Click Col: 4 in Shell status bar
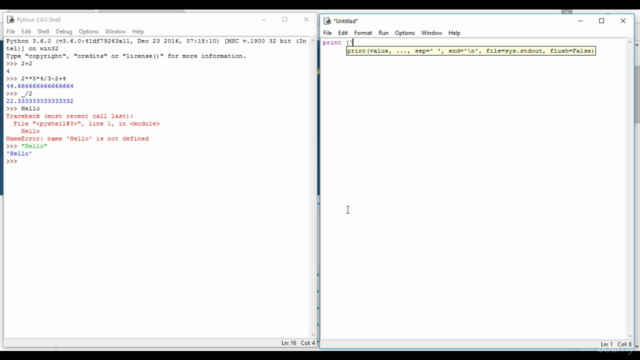Viewport: 640px width, 360px height. click(308, 343)
